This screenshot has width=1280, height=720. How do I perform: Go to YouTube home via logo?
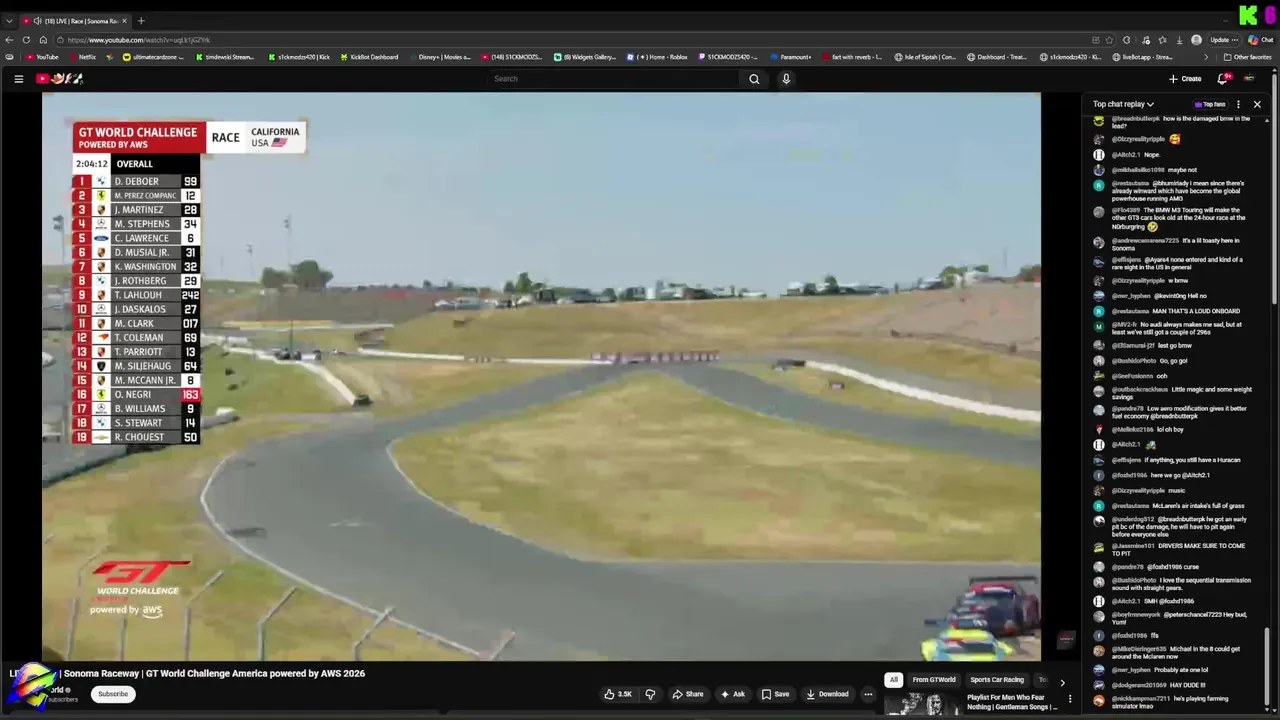[x=60, y=79]
